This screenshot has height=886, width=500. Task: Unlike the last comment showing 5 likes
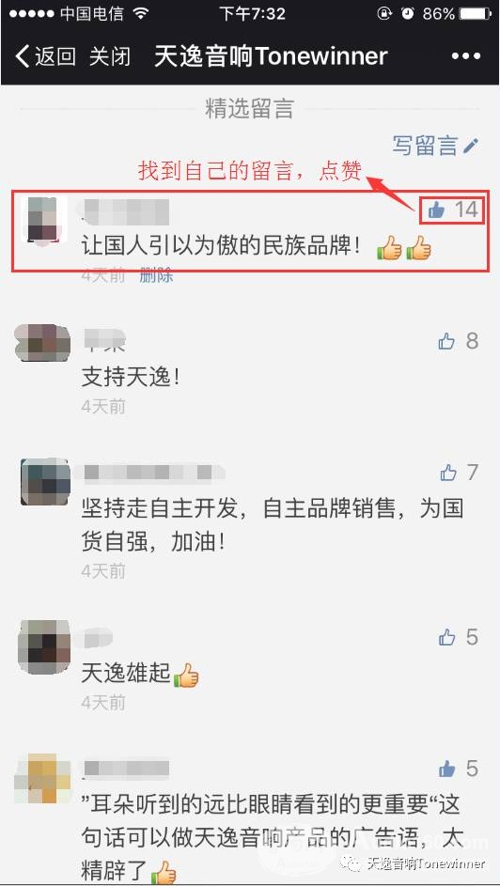[x=447, y=769]
